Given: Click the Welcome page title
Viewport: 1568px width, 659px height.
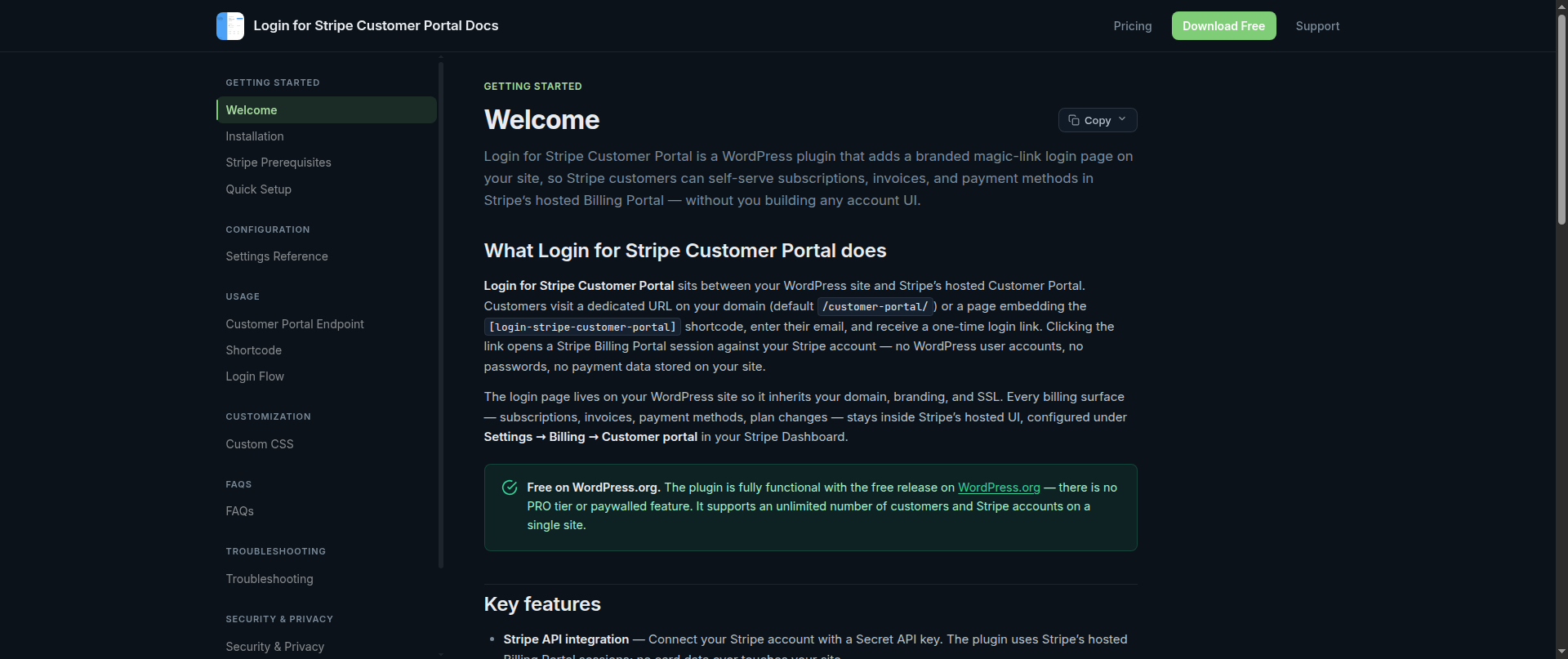Looking at the screenshot, I should click(541, 120).
